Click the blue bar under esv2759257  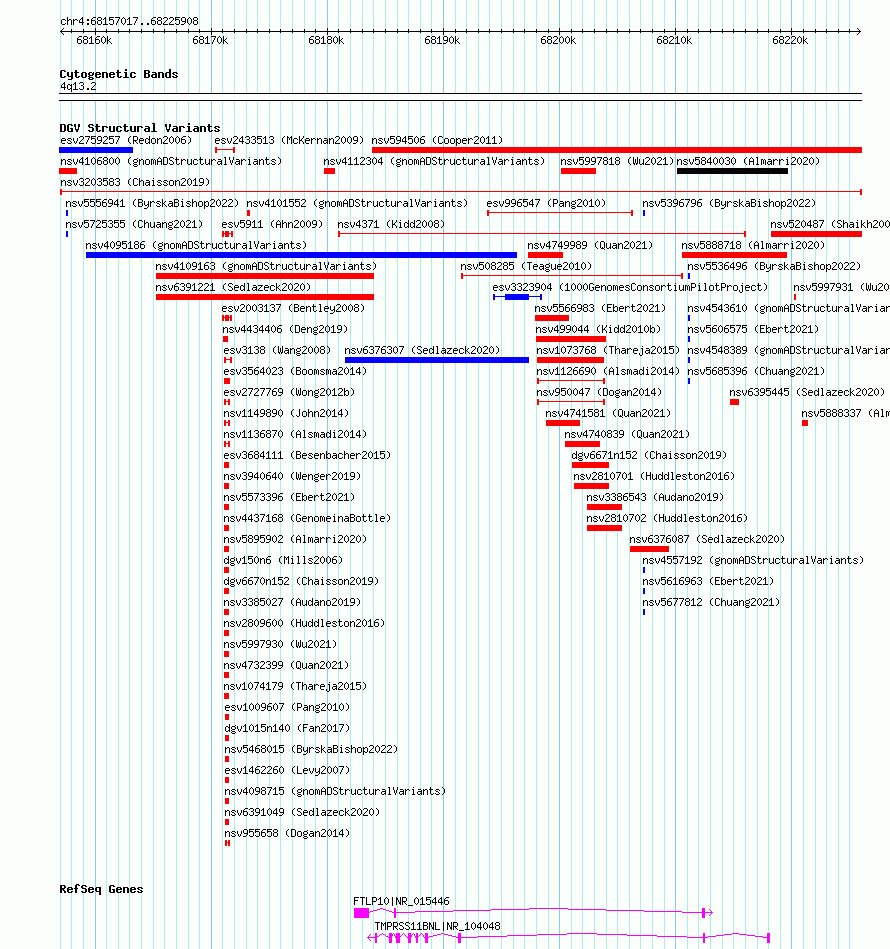coord(96,150)
